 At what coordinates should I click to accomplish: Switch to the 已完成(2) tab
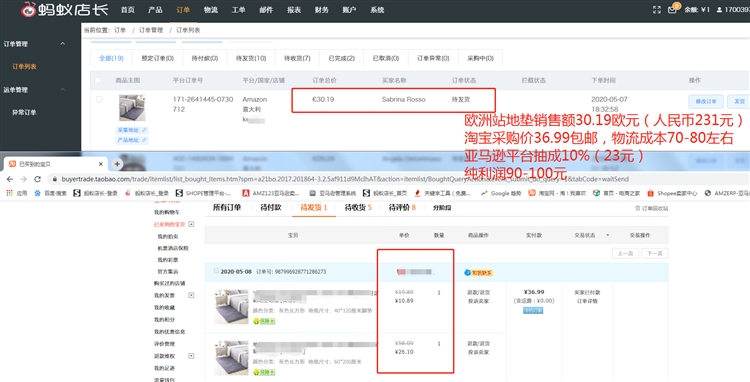342,58
